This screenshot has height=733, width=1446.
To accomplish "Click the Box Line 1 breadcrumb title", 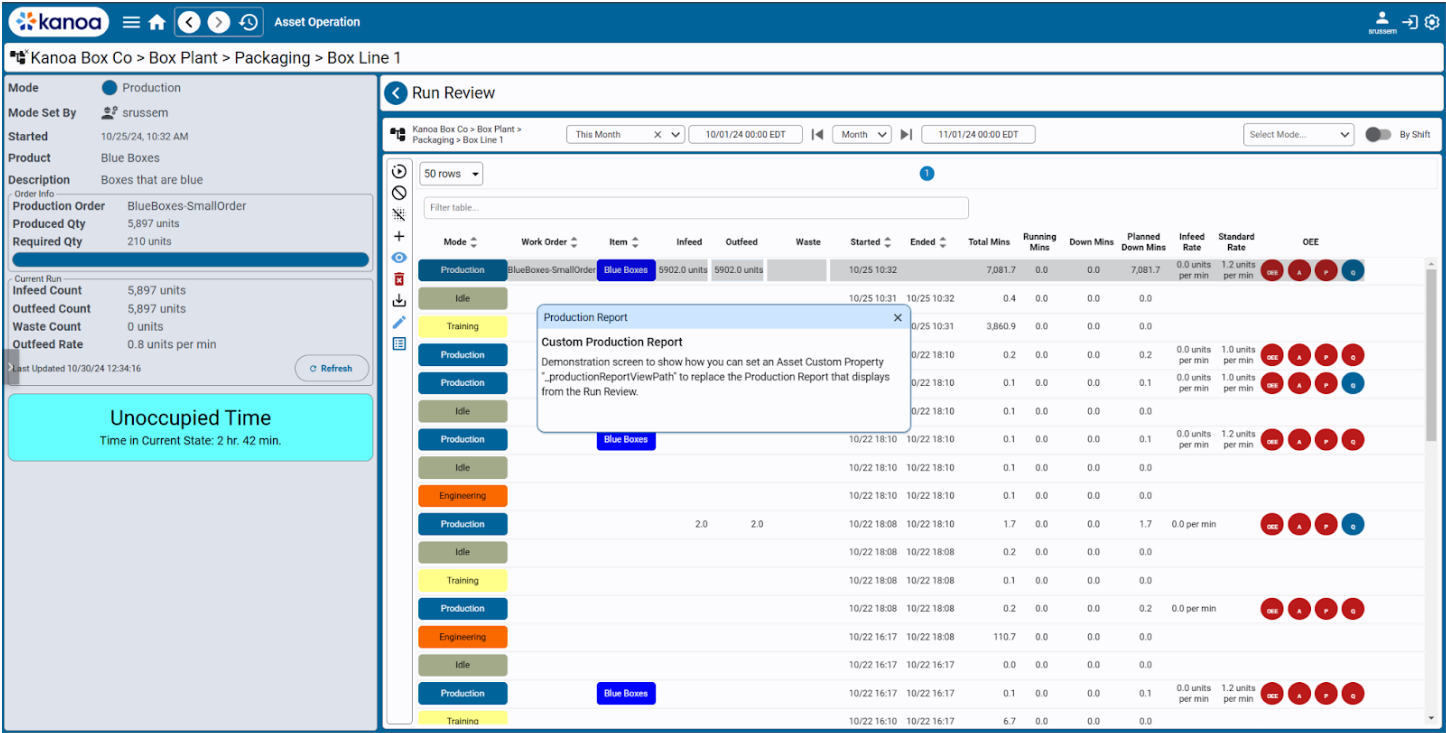I will (364, 58).
